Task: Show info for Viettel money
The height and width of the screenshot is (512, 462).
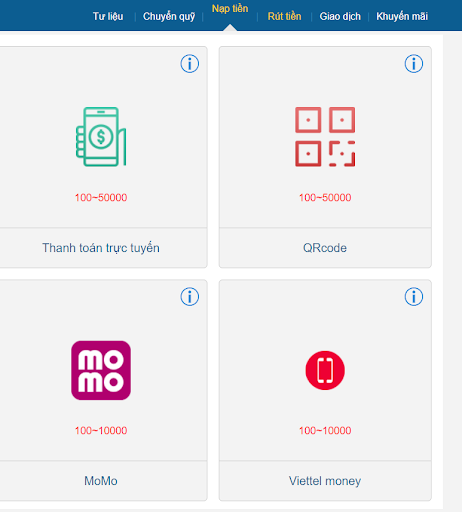Action: 414,297
